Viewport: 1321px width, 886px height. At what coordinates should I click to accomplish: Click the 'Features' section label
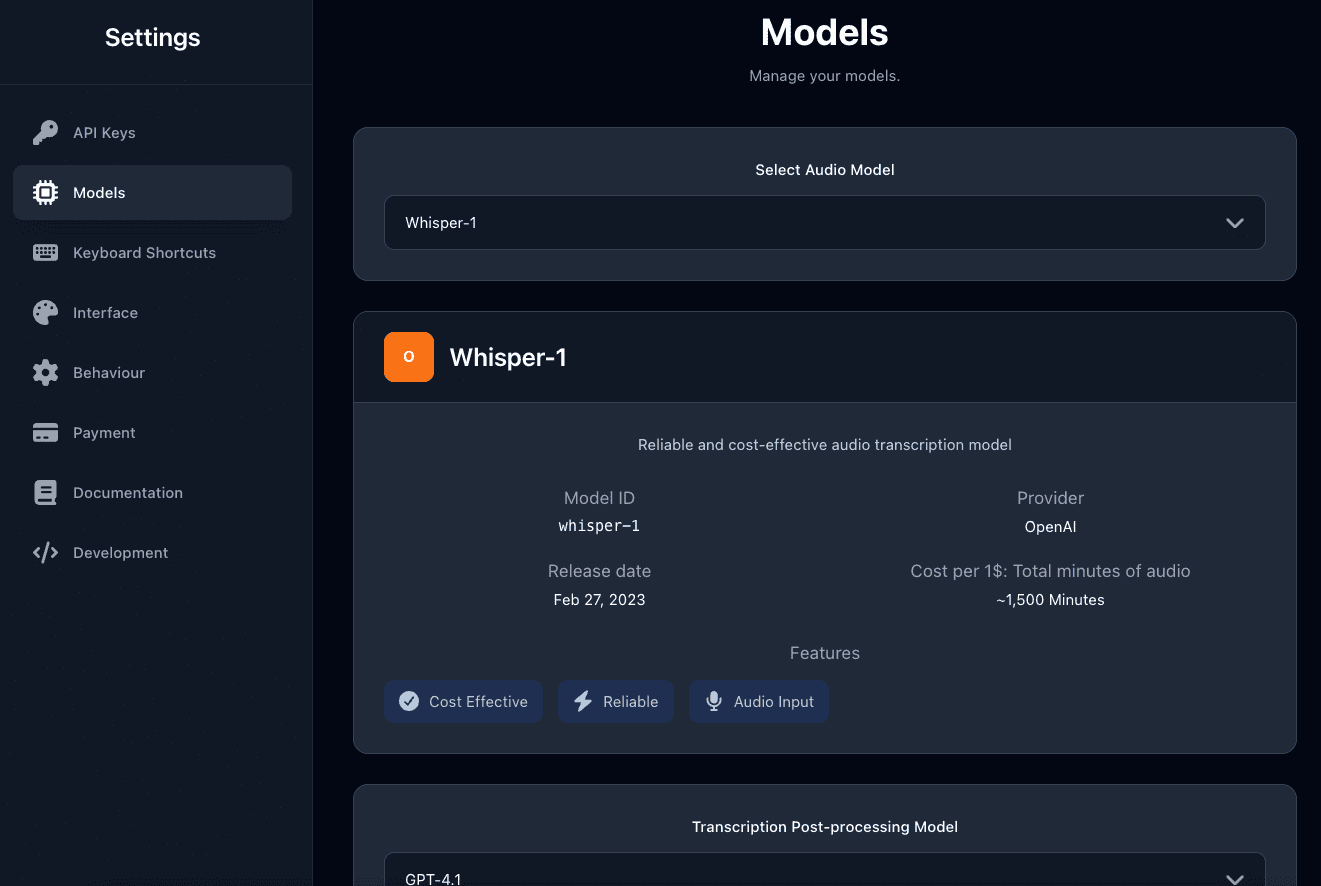coord(825,653)
